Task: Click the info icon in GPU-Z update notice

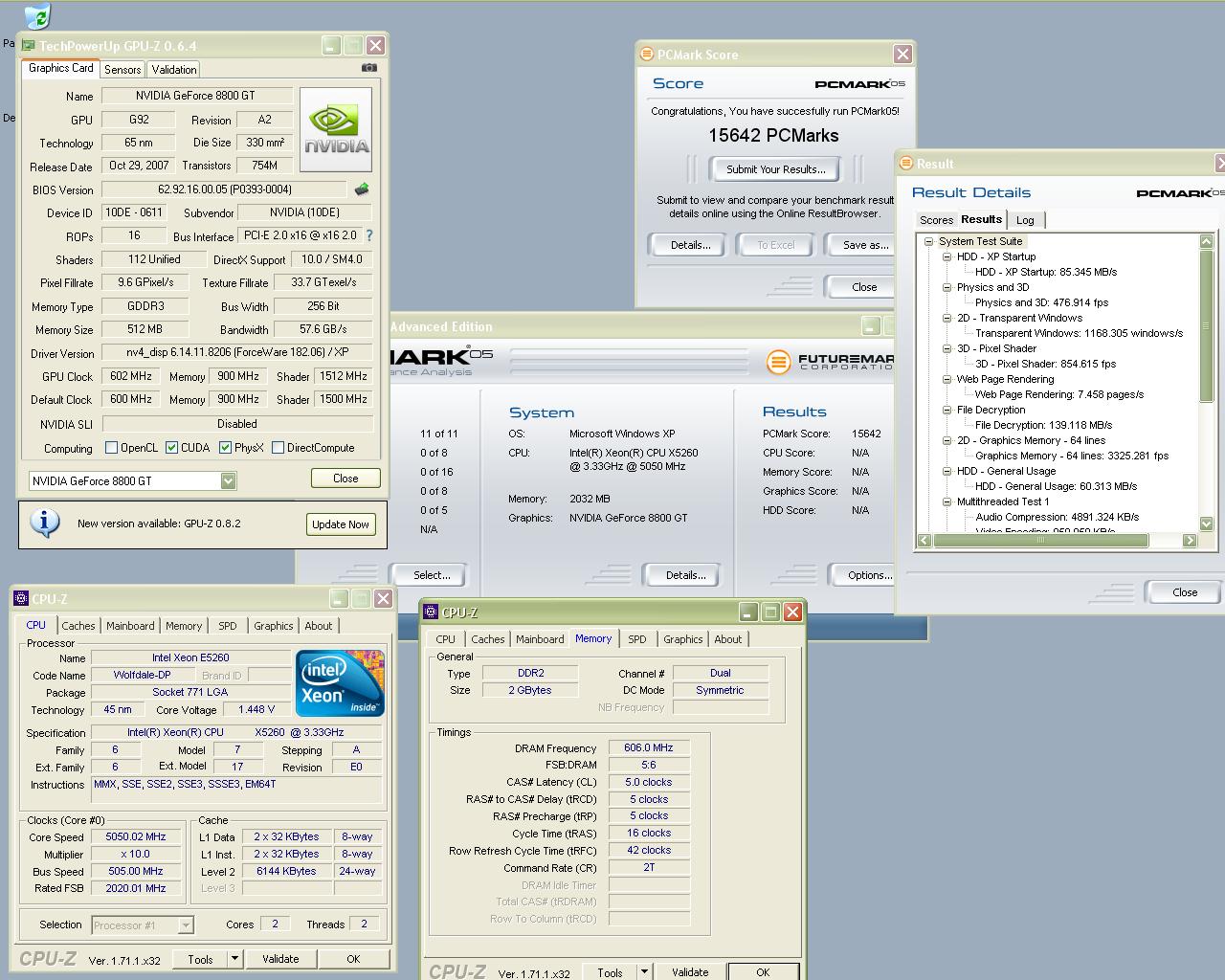Action: click(x=45, y=523)
